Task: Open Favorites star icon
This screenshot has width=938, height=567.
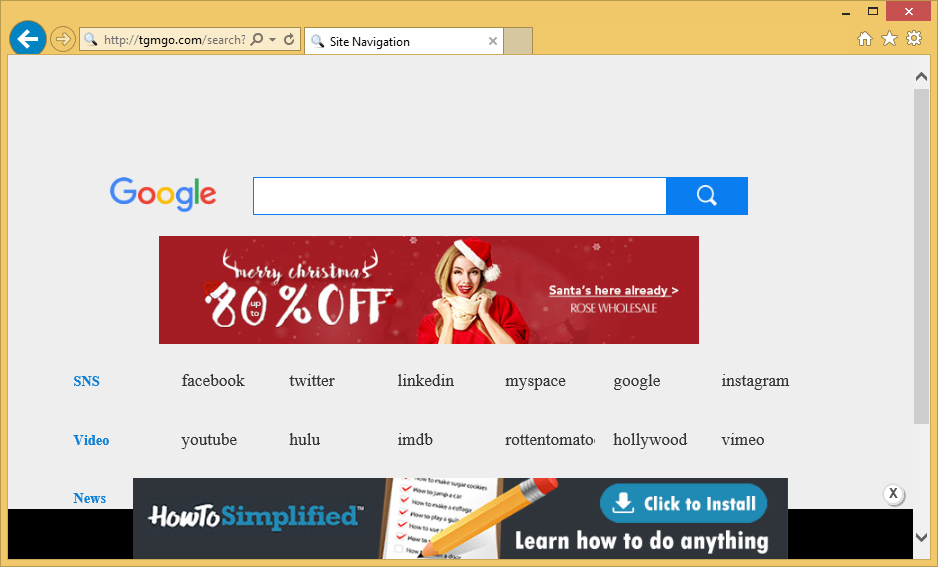Action: point(890,39)
